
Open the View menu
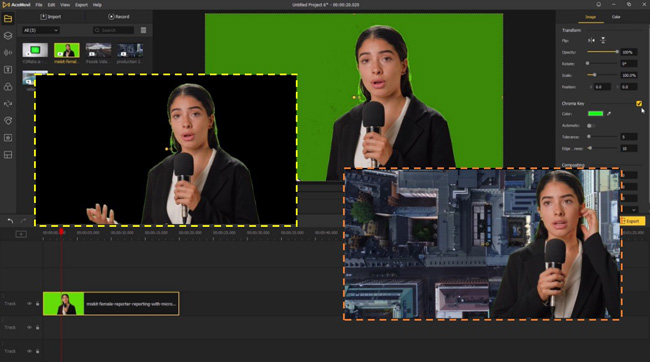(65, 5)
